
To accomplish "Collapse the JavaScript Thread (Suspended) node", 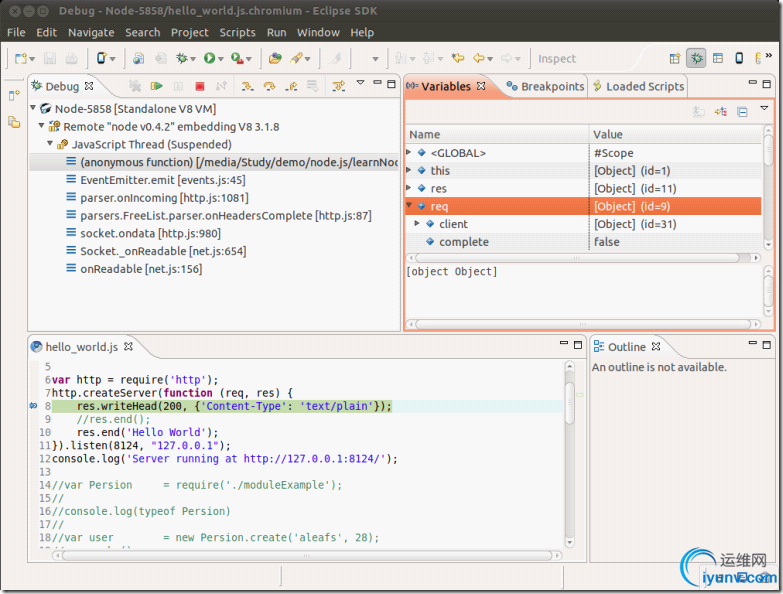I will point(50,143).
